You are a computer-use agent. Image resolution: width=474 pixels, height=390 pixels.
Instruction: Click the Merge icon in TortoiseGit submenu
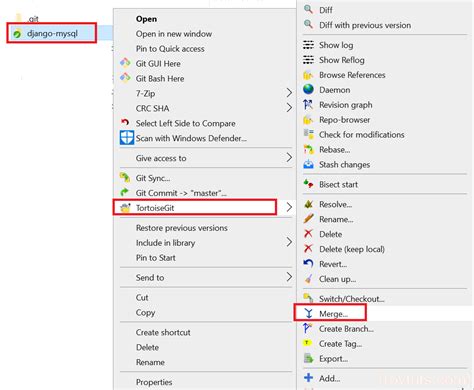pos(309,313)
